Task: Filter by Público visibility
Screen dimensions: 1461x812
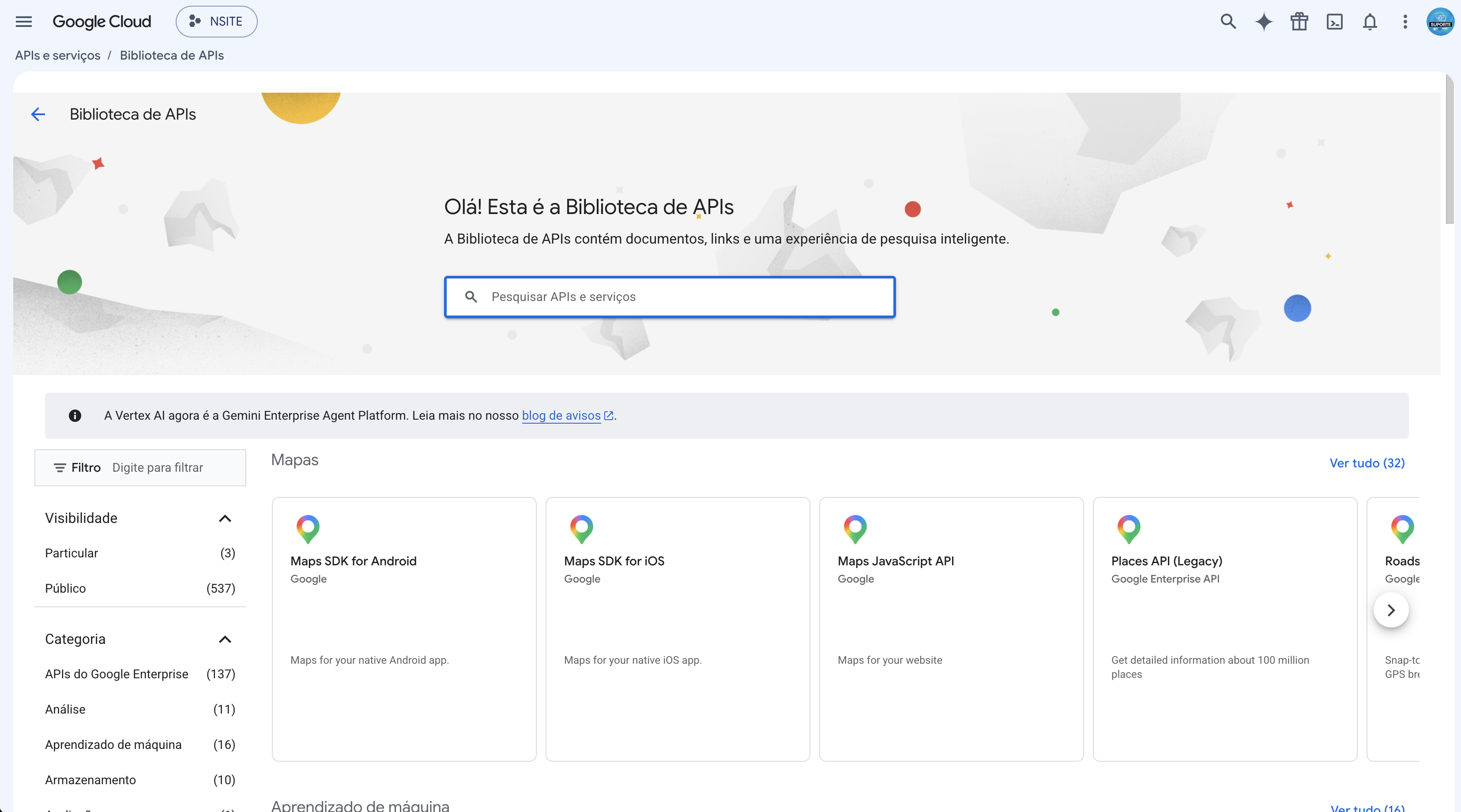Action: 140,588
